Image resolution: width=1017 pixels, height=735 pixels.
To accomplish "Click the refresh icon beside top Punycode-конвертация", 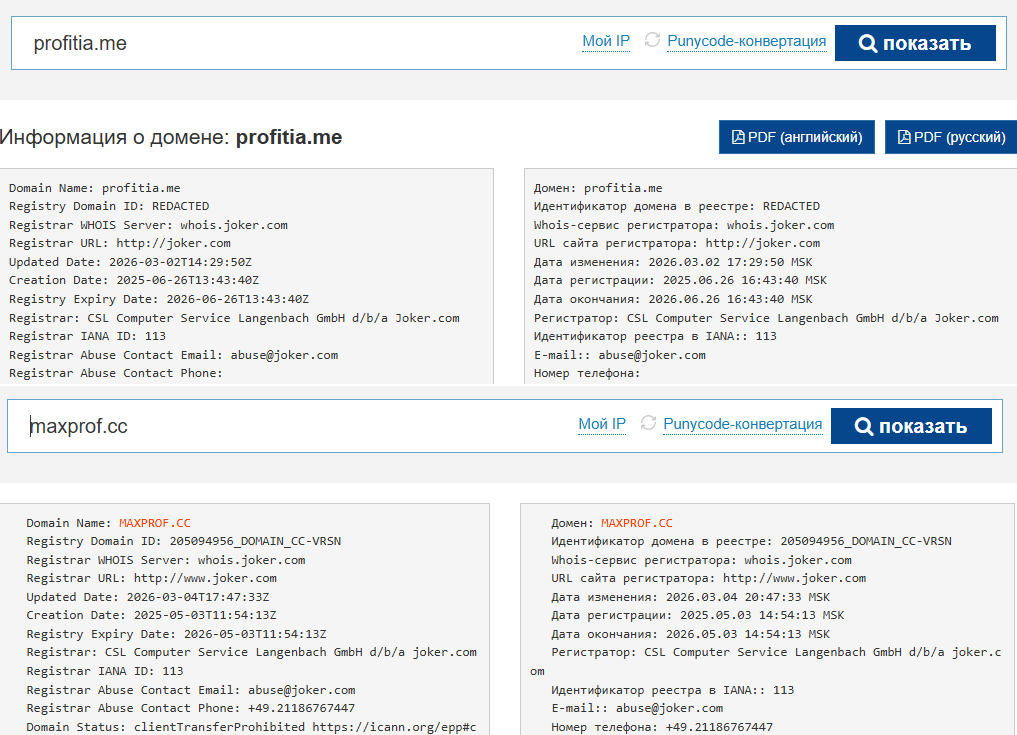I will click(x=652, y=40).
